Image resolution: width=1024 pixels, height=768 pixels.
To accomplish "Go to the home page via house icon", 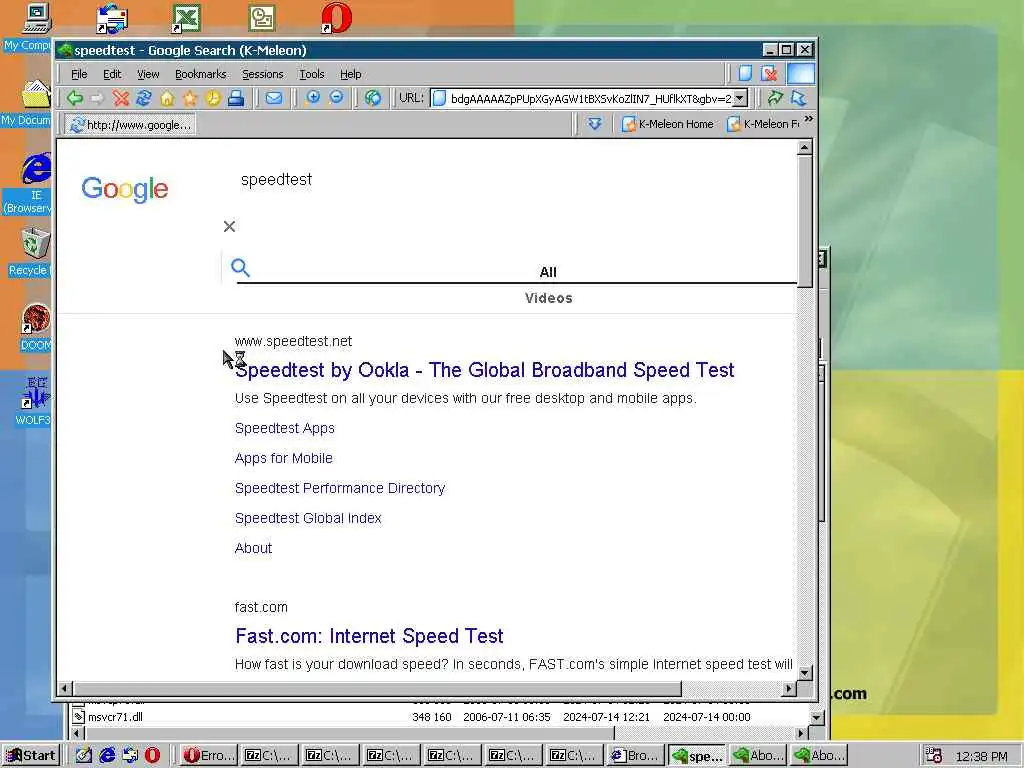I will (167, 99).
